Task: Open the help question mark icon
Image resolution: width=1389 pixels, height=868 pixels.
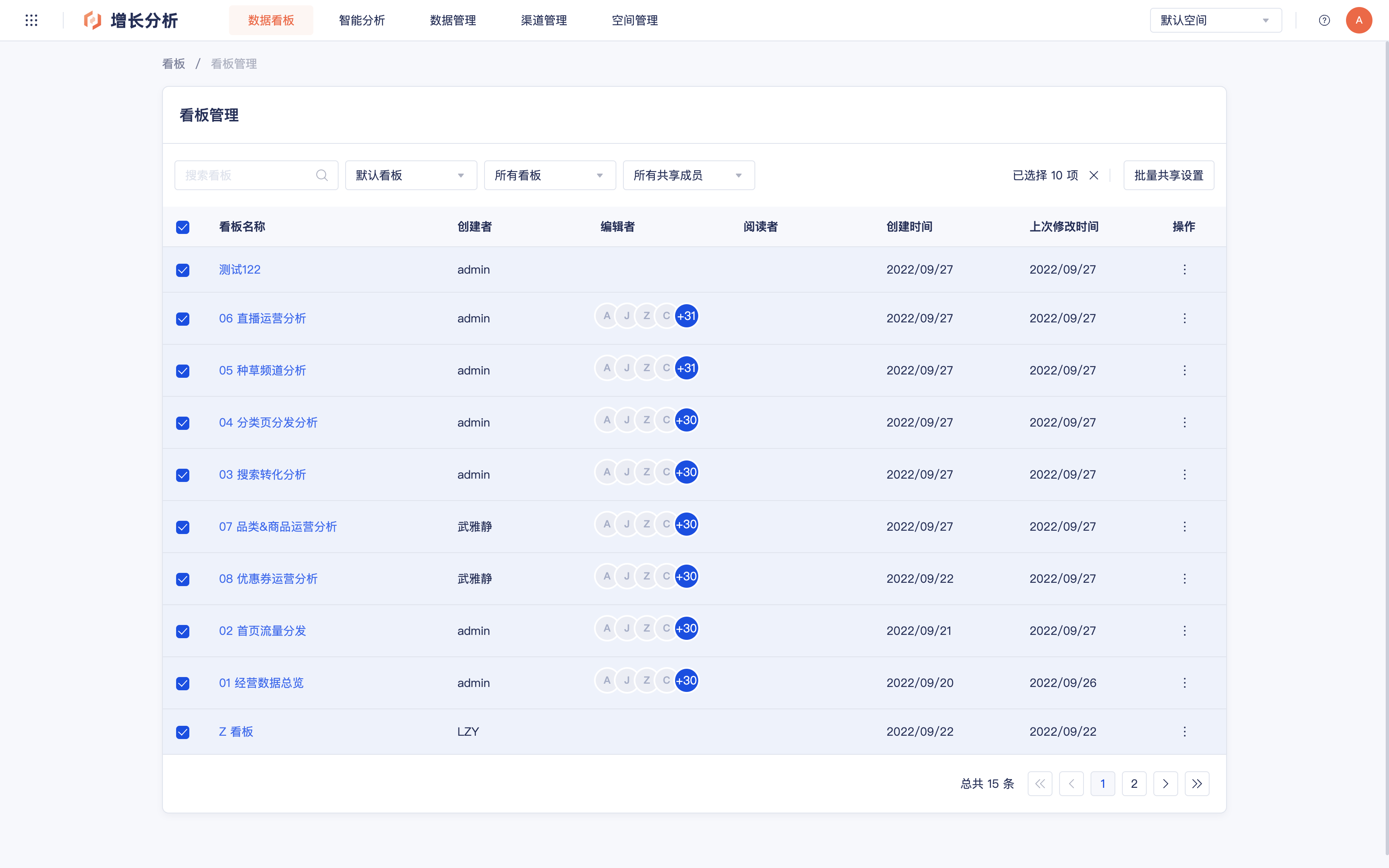Action: point(1324,21)
